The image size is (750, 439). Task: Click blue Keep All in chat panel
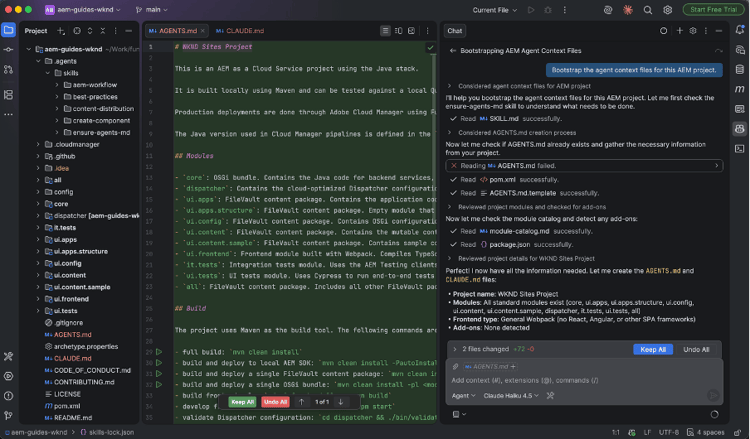(x=653, y=349)
